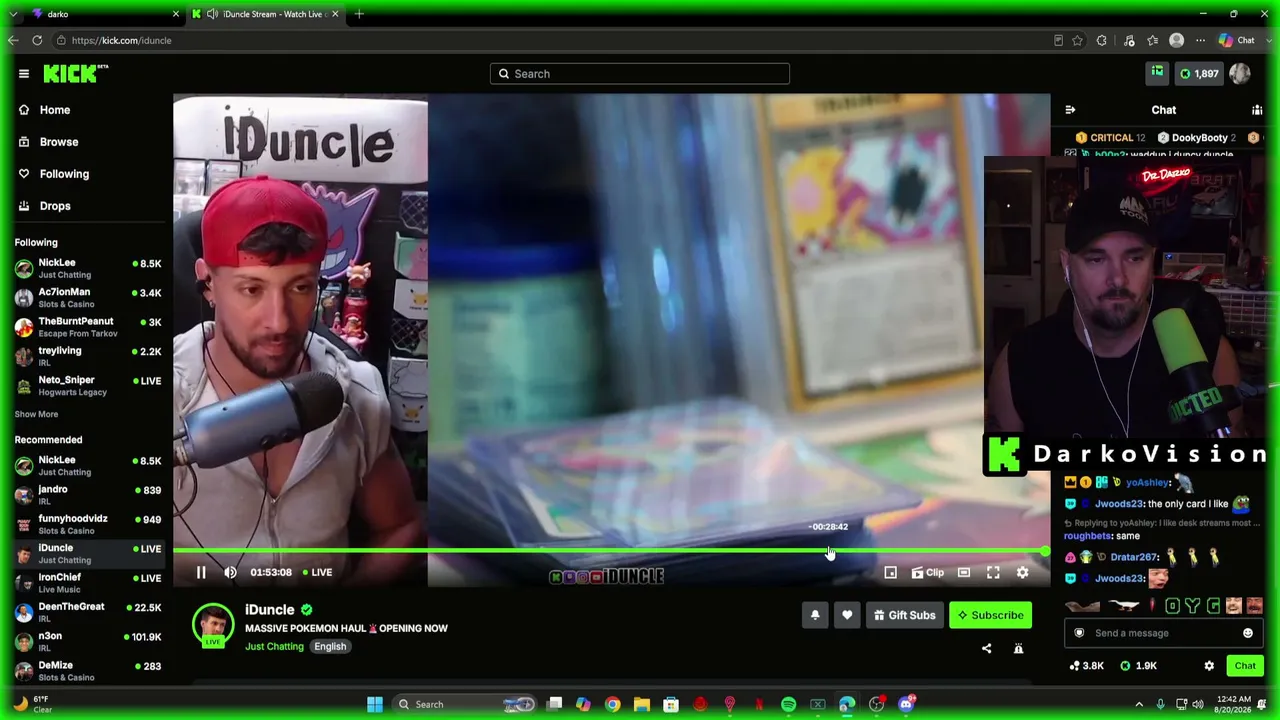Open treyliving channel in sidebar

coord(87,356)
